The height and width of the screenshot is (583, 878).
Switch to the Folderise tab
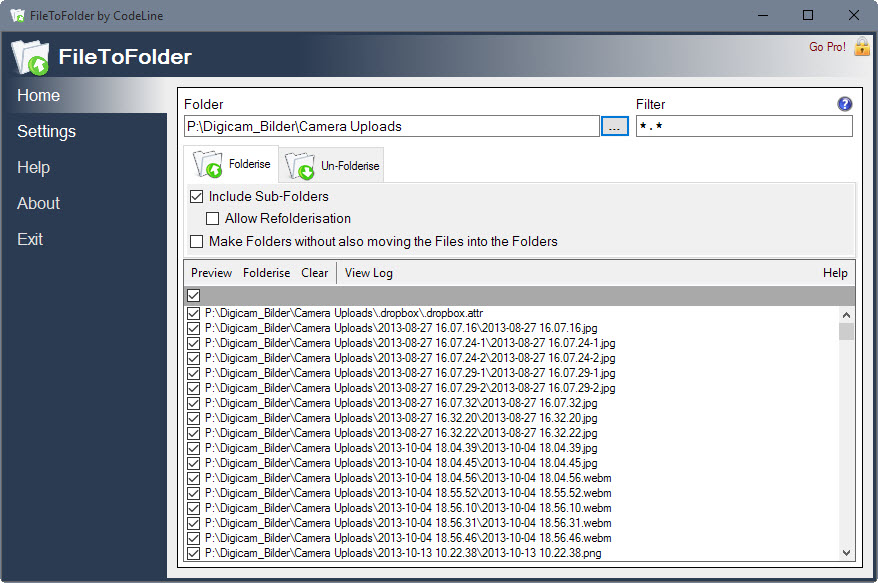(x=231, y=164)
